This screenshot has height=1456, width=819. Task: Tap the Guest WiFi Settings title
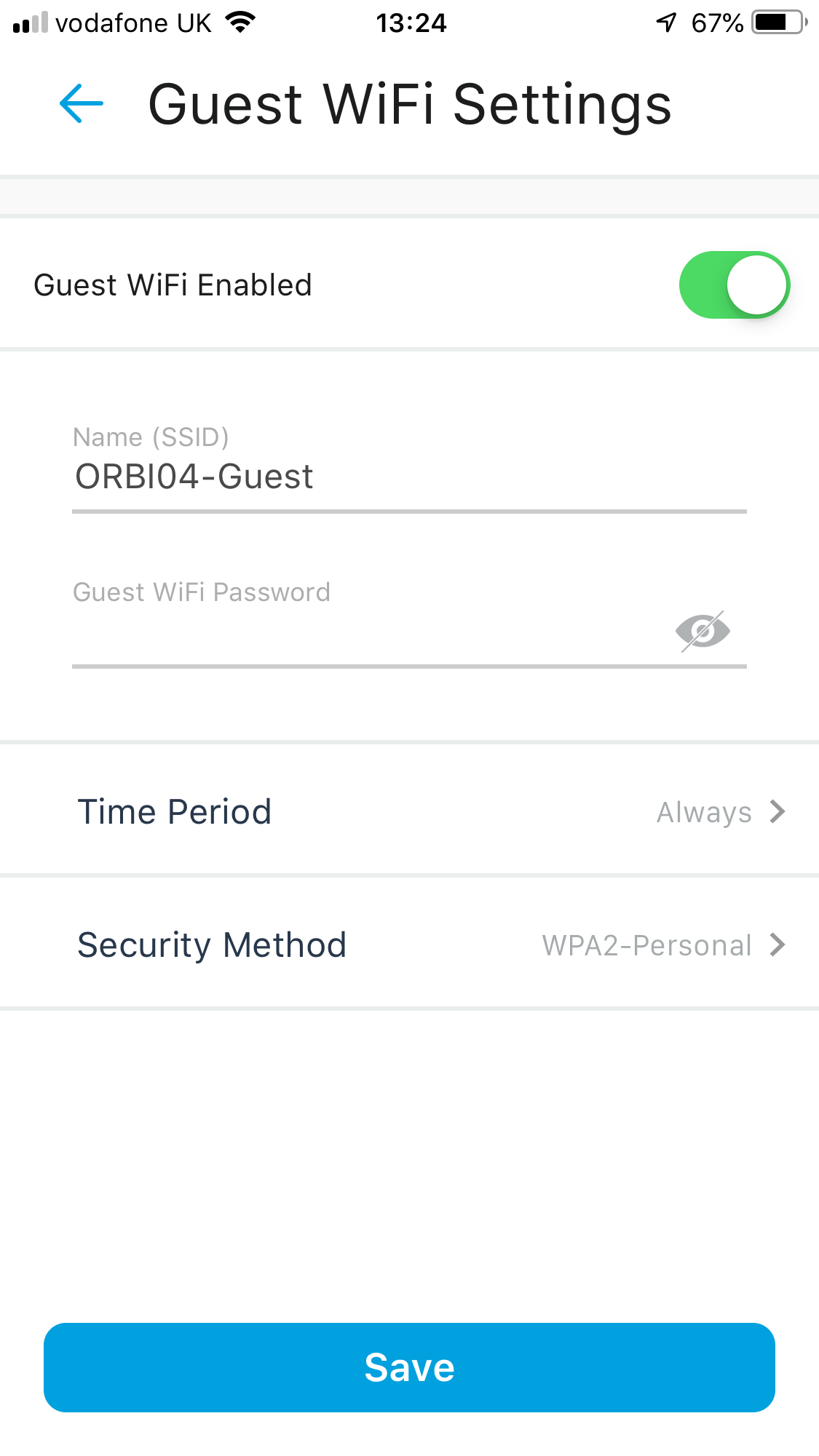[x=409, y=105]
